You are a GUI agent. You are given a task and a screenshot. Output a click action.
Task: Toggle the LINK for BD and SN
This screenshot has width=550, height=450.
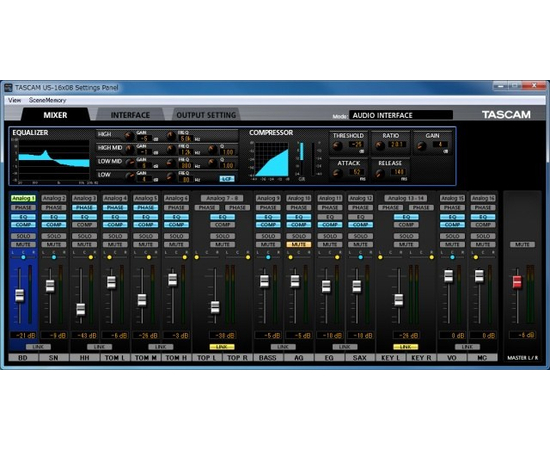click(x=38, y=347)
